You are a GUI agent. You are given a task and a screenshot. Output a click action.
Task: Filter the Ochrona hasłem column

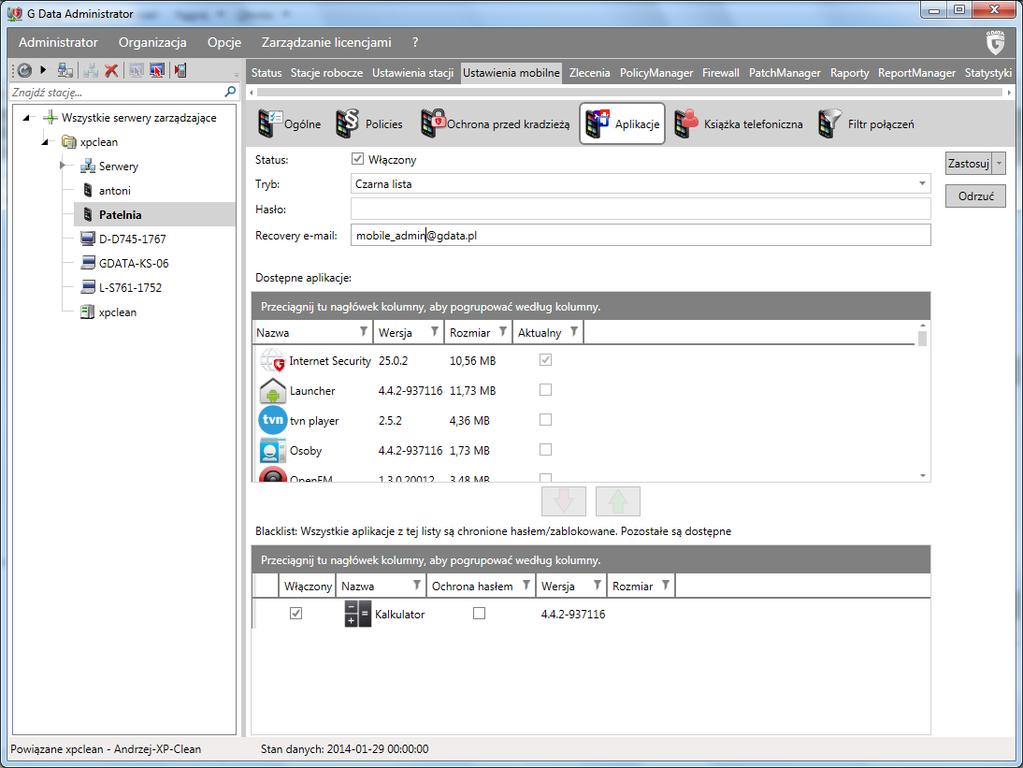click(x=526, y=585)
